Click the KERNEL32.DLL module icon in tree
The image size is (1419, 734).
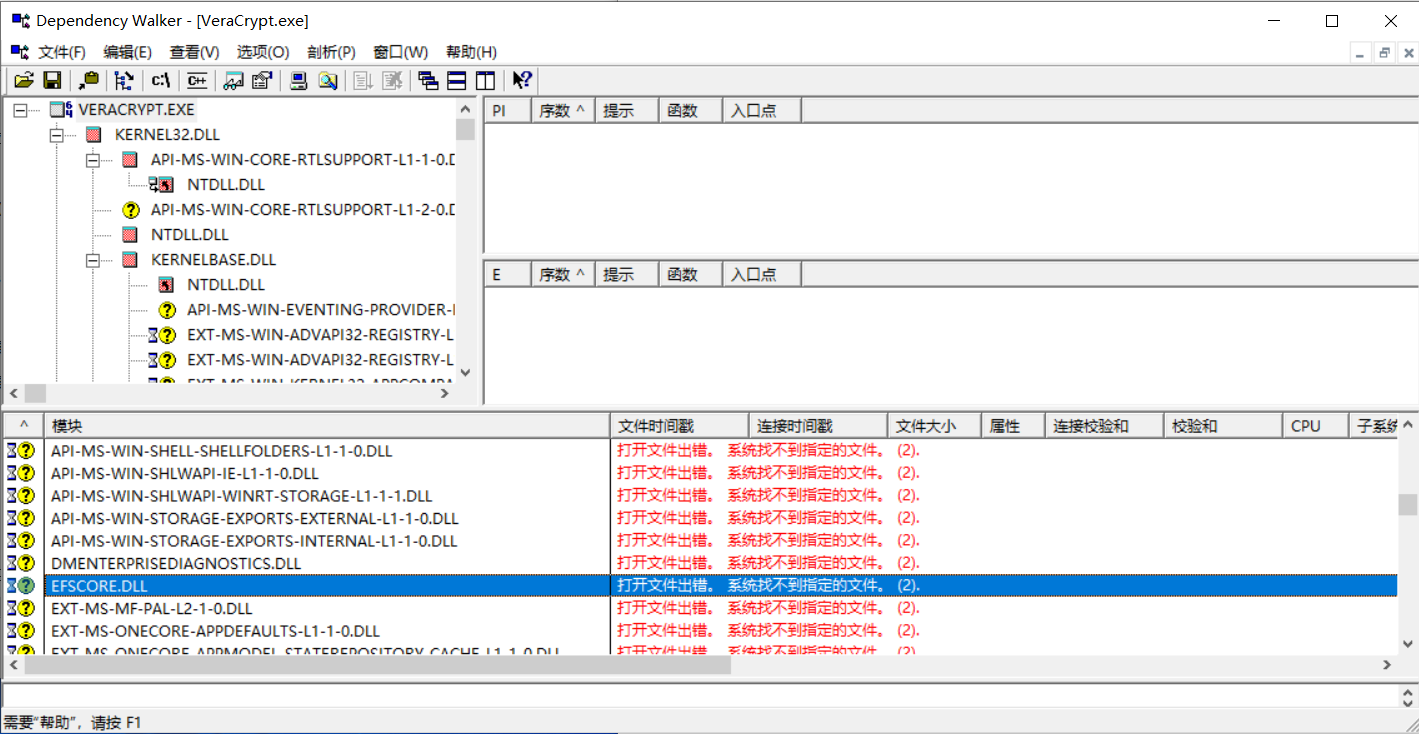point(94,134)
